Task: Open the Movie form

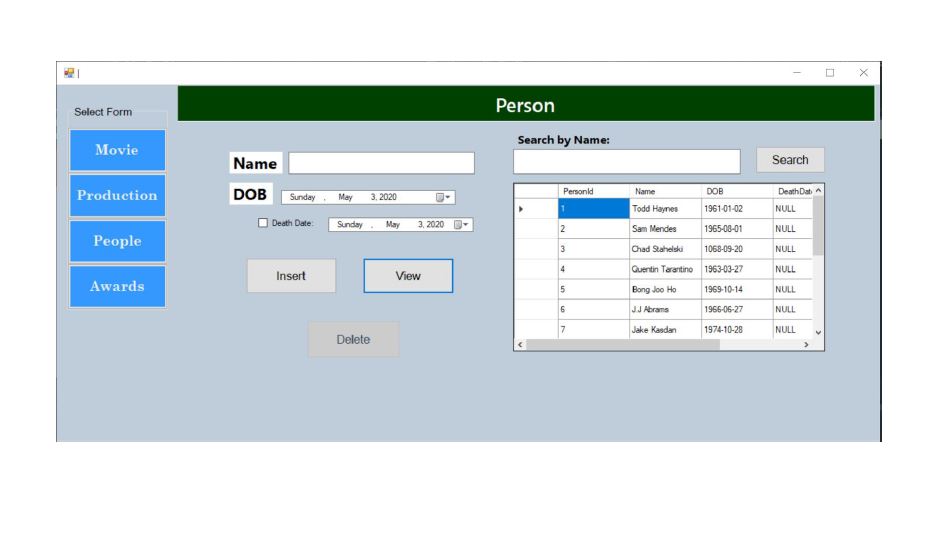Action: point(117,150)
